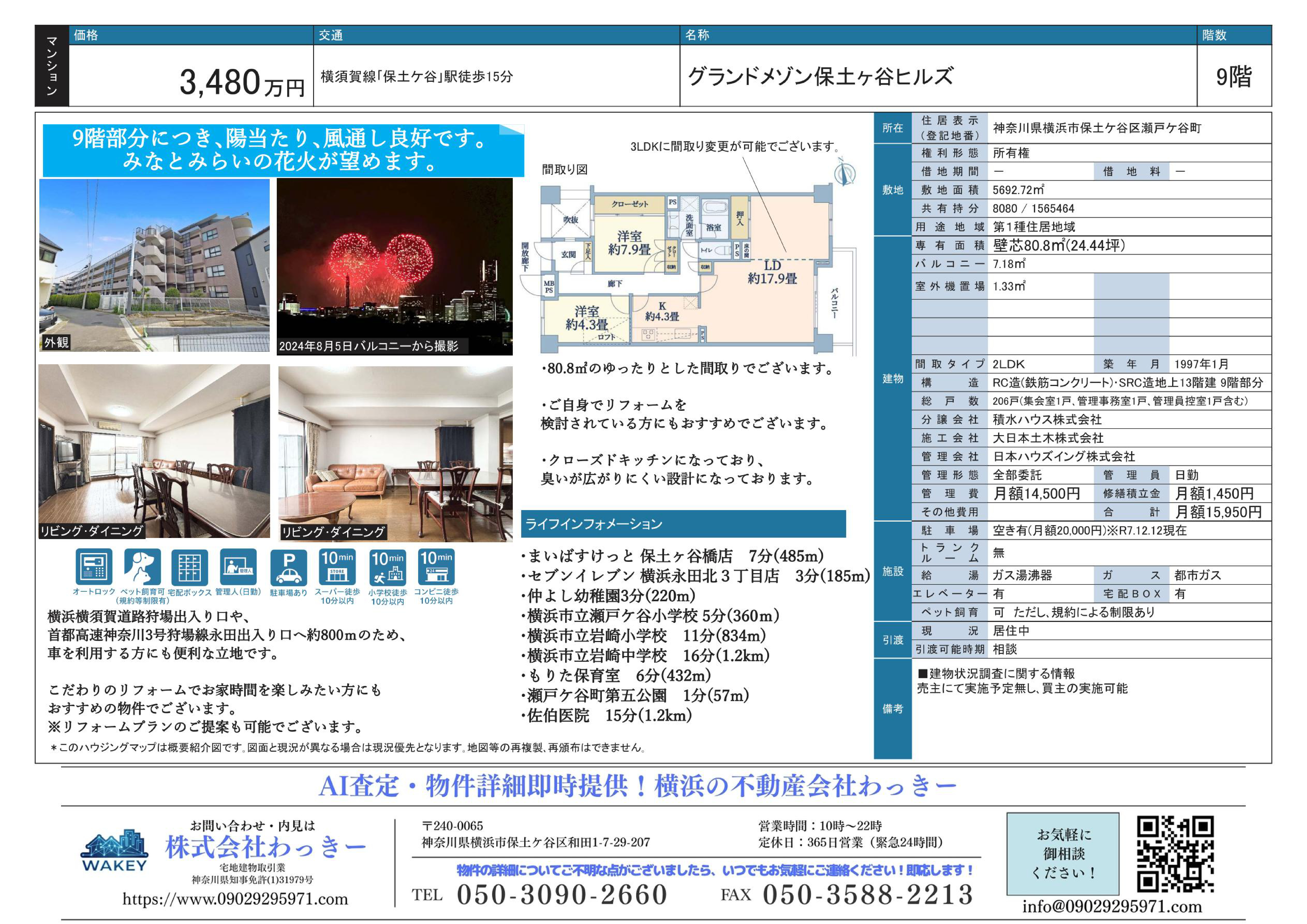Open the www.09029295971.com website link
This screenshot has width=1307, height=924.
coord(235,900)
